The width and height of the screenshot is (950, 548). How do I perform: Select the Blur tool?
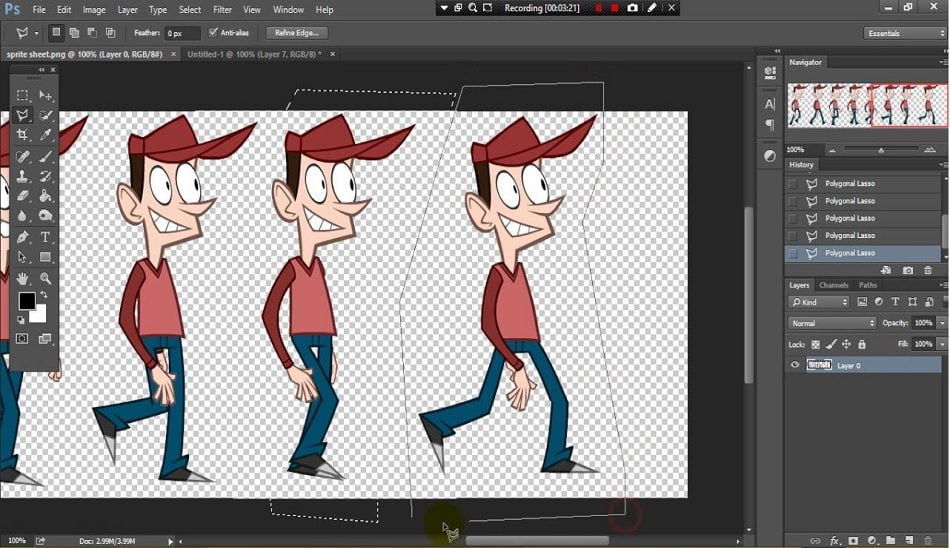tap(22, 216)
